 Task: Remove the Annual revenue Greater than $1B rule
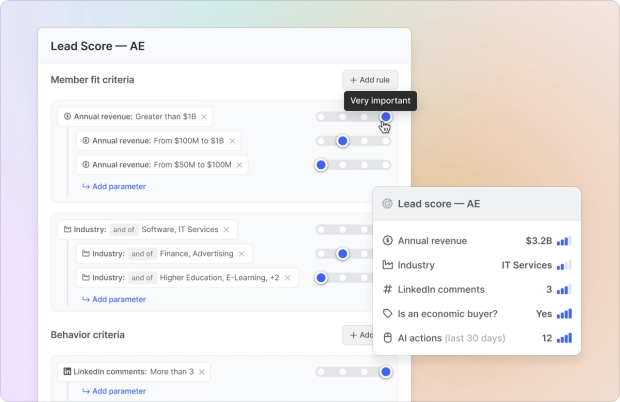[204, 117]
